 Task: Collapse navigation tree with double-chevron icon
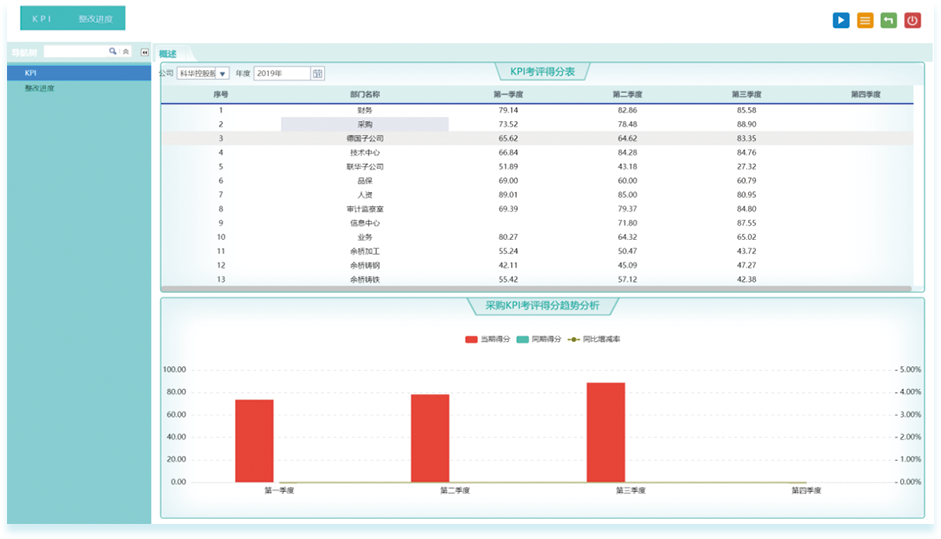125,51
